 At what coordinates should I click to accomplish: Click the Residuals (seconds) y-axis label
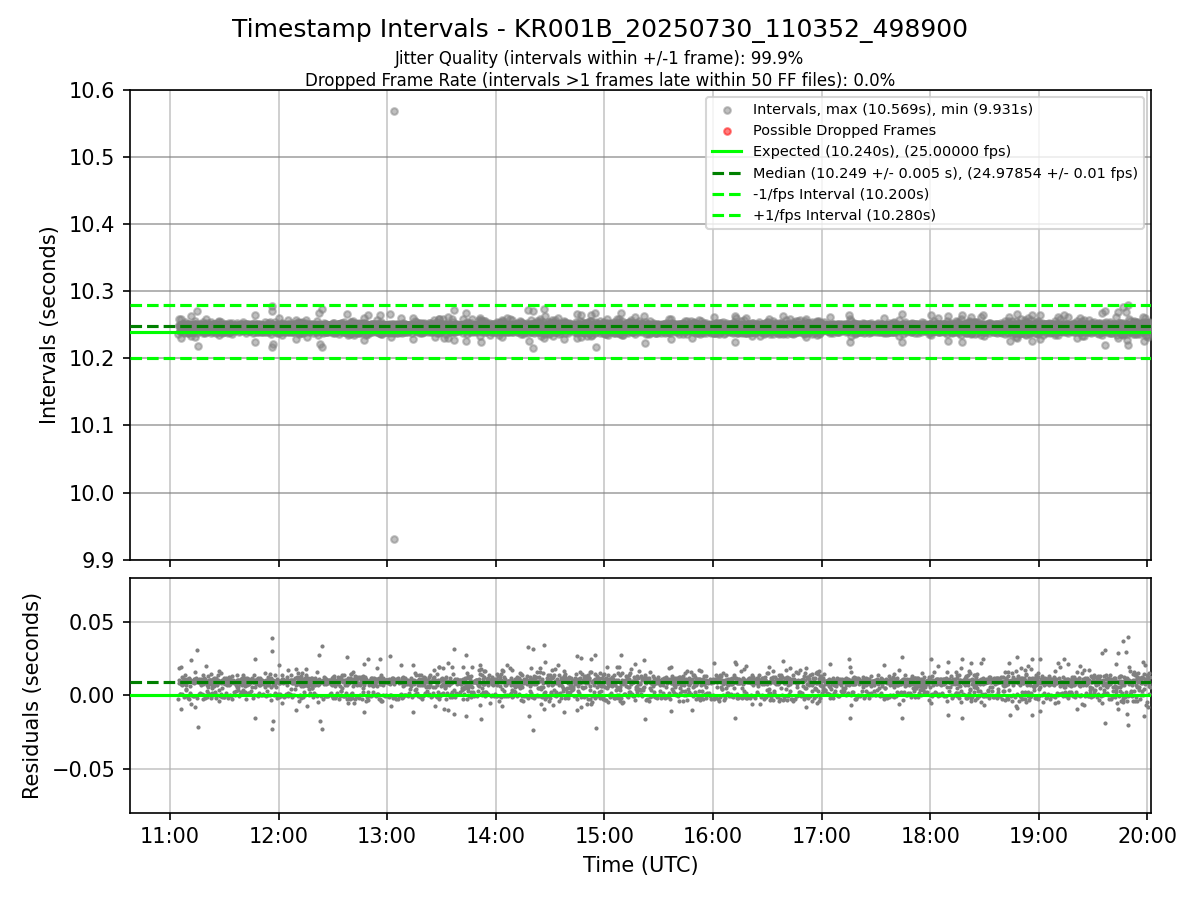[32, 696]
